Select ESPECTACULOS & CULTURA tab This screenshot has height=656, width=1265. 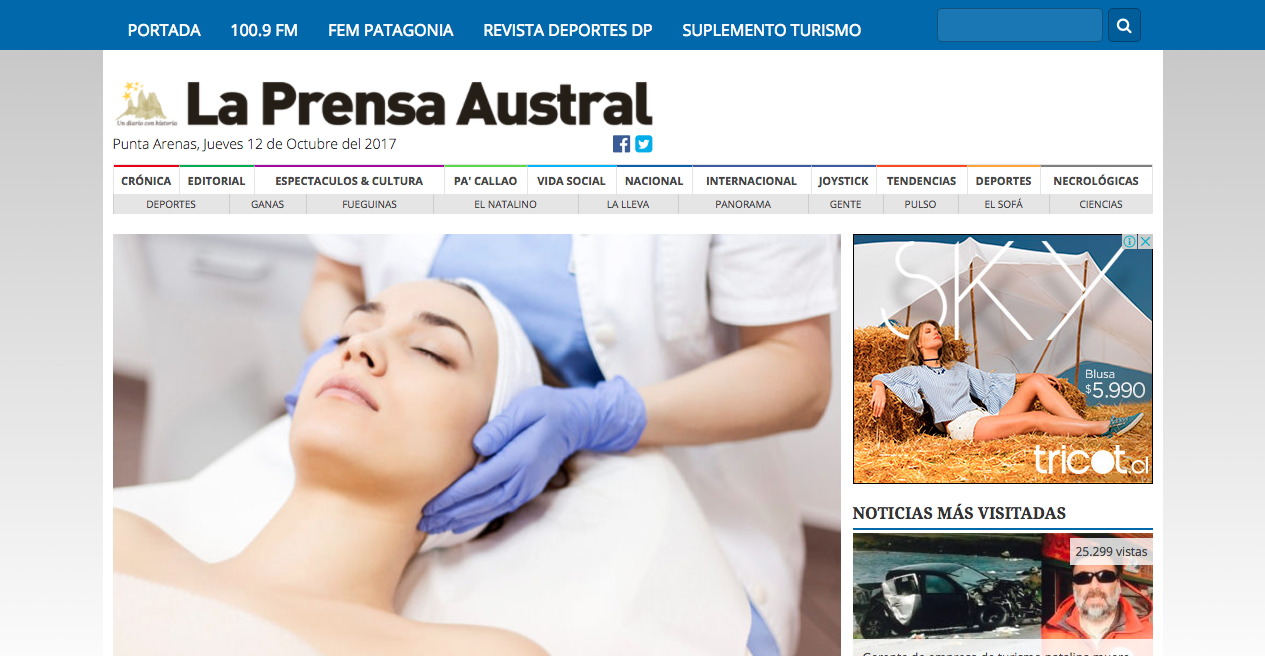tap(349, 181)
